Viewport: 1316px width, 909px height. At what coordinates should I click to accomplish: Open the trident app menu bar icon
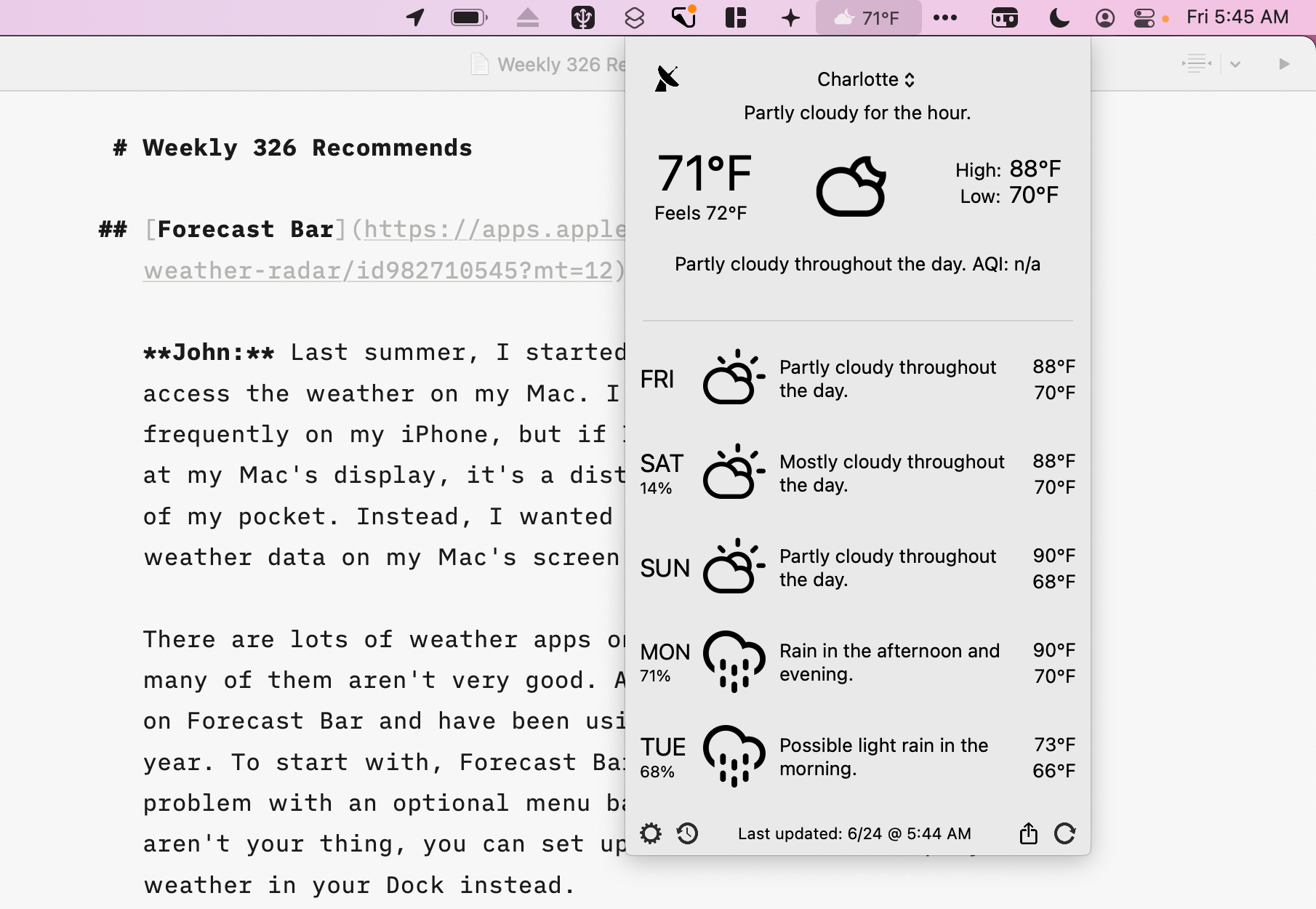click(582, 17)
